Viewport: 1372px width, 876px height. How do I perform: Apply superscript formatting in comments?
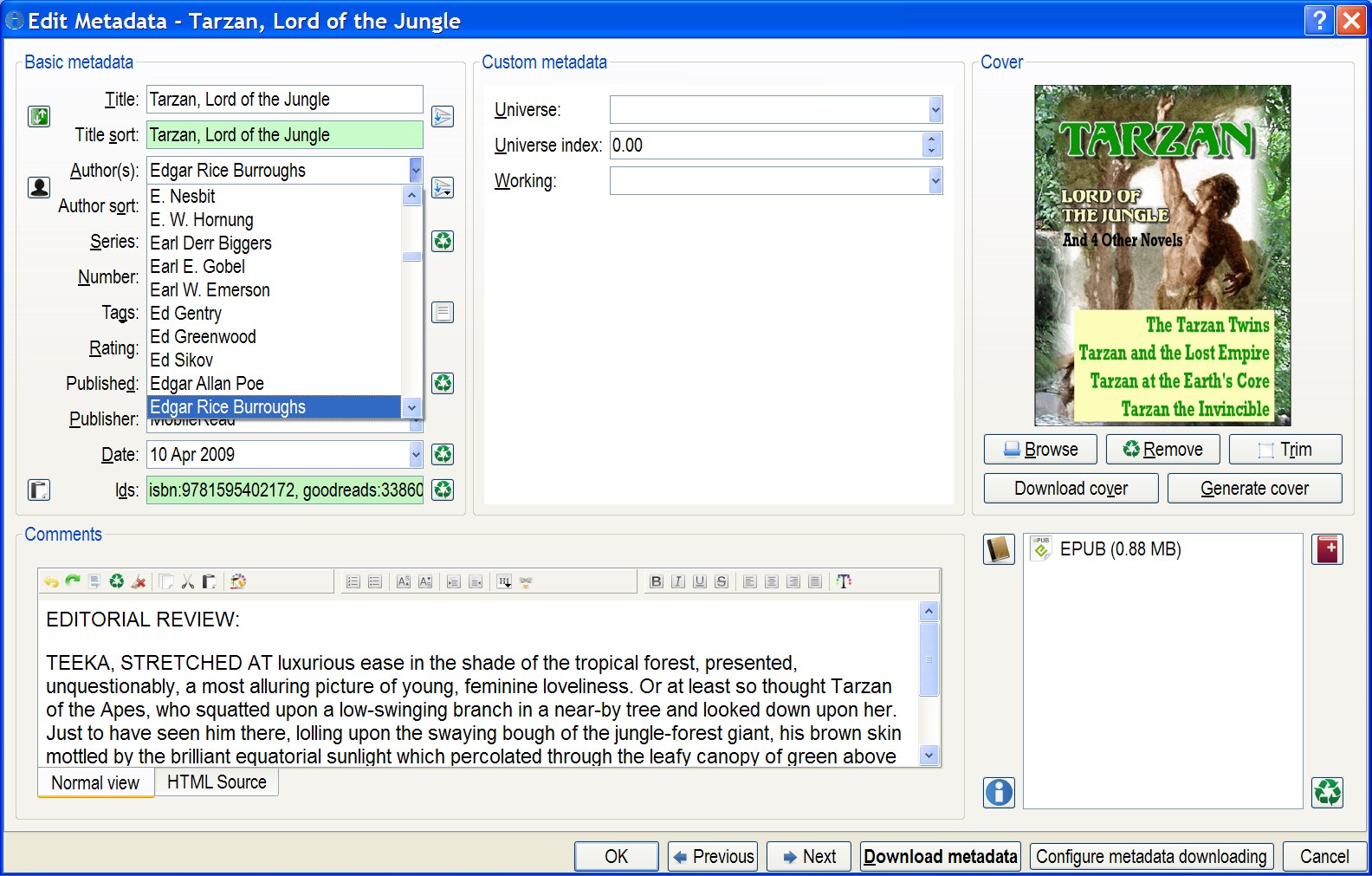[404, 581]
